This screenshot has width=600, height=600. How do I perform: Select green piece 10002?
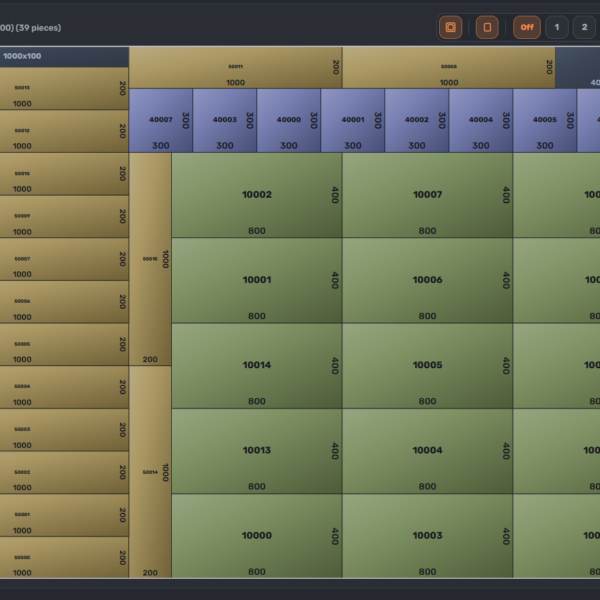tap(257, 195)
